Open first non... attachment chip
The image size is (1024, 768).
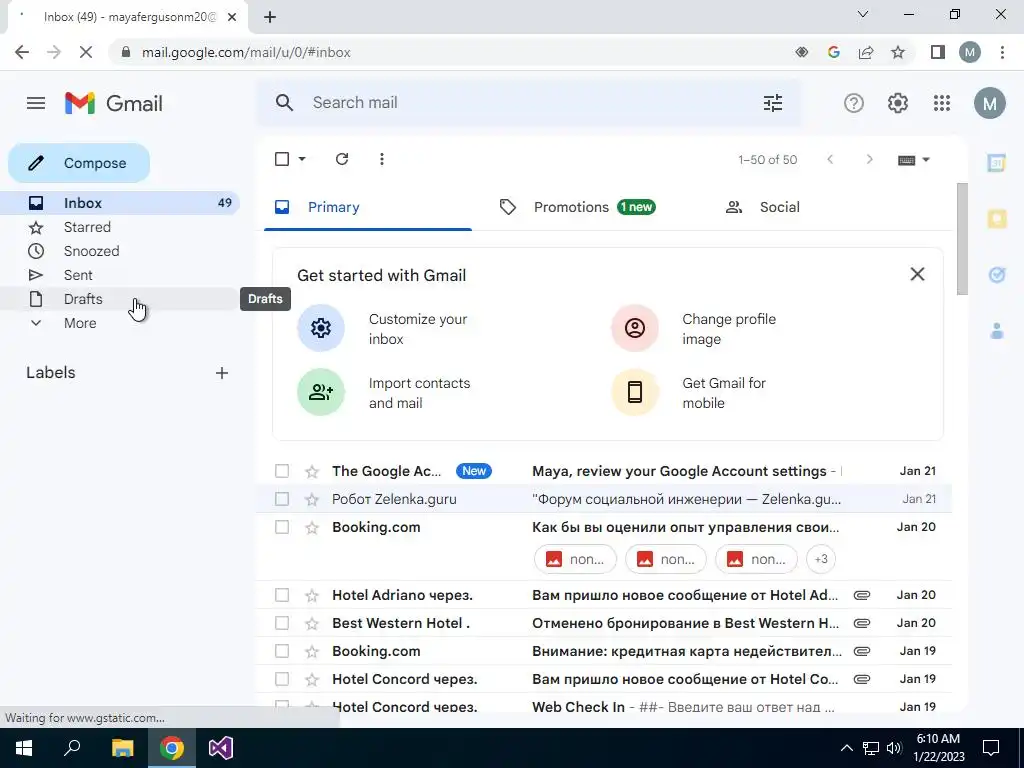(x=575, y=559)
